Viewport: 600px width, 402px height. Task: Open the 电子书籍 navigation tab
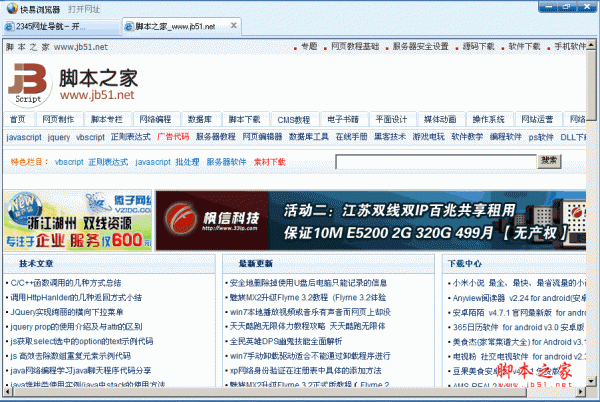(343, 119)
